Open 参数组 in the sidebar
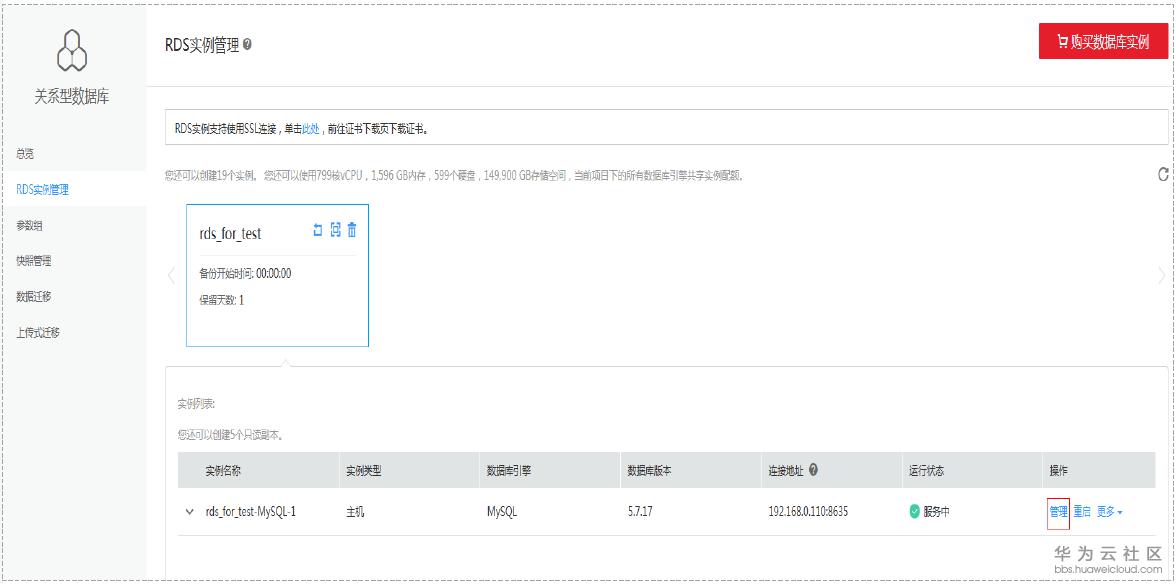 coord(30,225)
